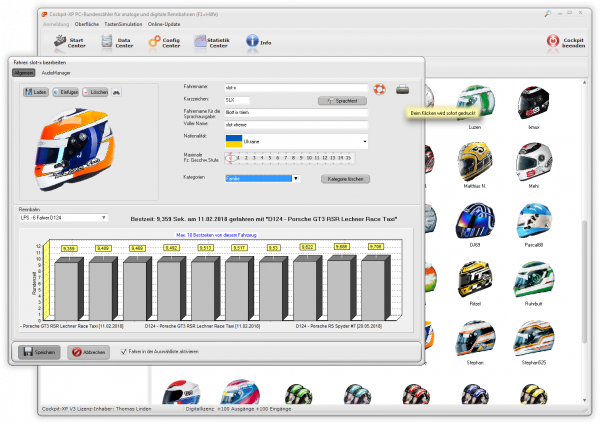Toggle 'Fahrer in der Auswahlliste aktivieren' checkbox
Screen dimensions: 600x424
point(123,351)
